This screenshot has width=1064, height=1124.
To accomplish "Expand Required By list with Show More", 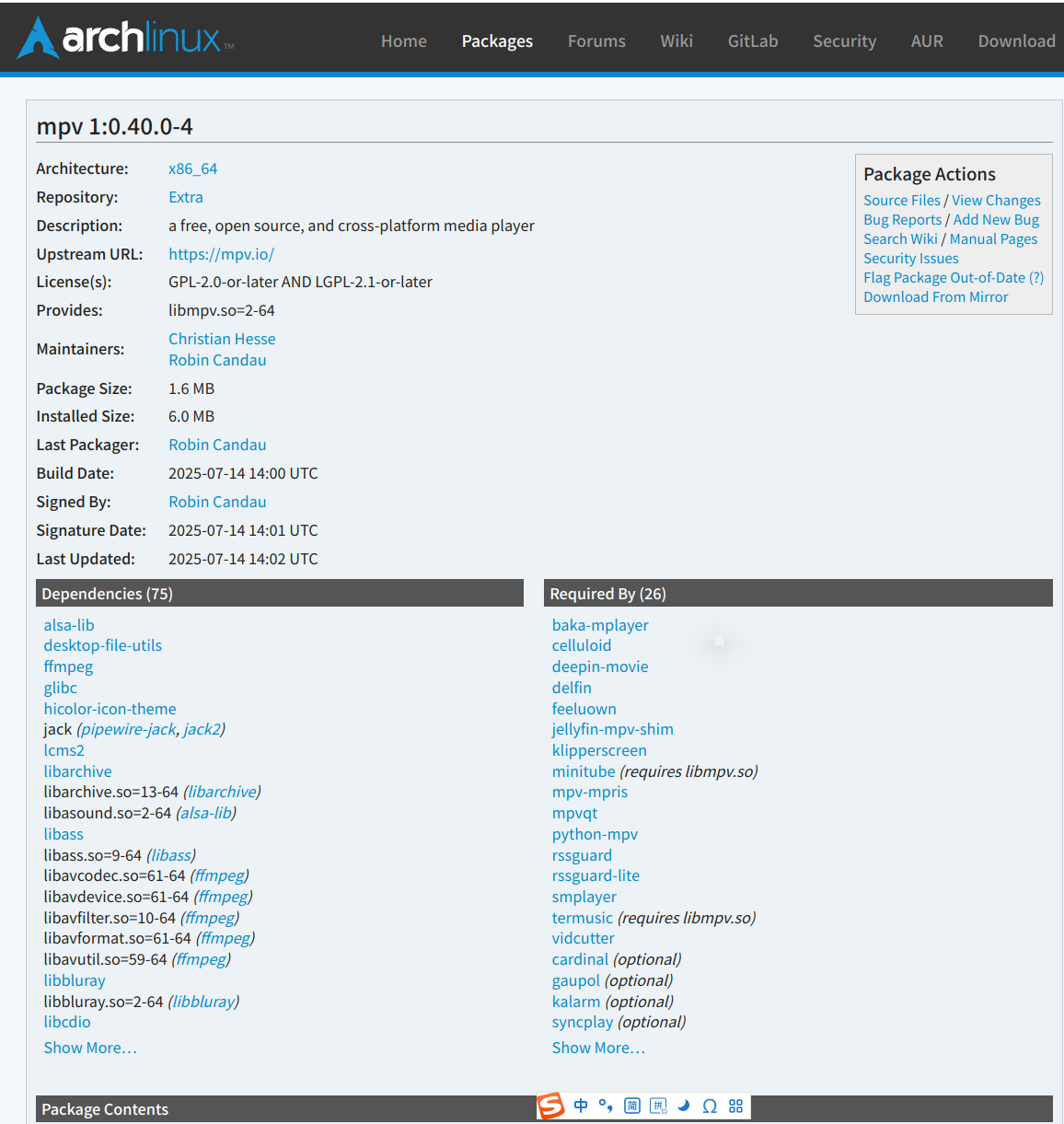I will [x=598, y=1048].
